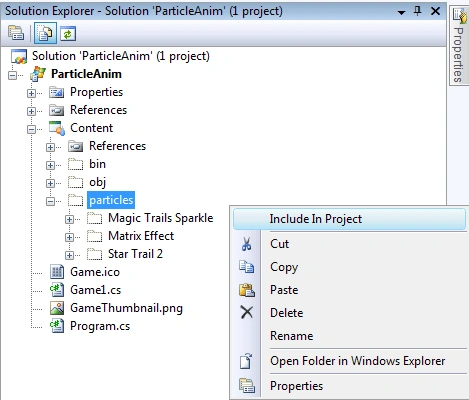This screenshot has width=469, height=400.
Task: Select the Matrix Effect label
Action: click(141, 236)
